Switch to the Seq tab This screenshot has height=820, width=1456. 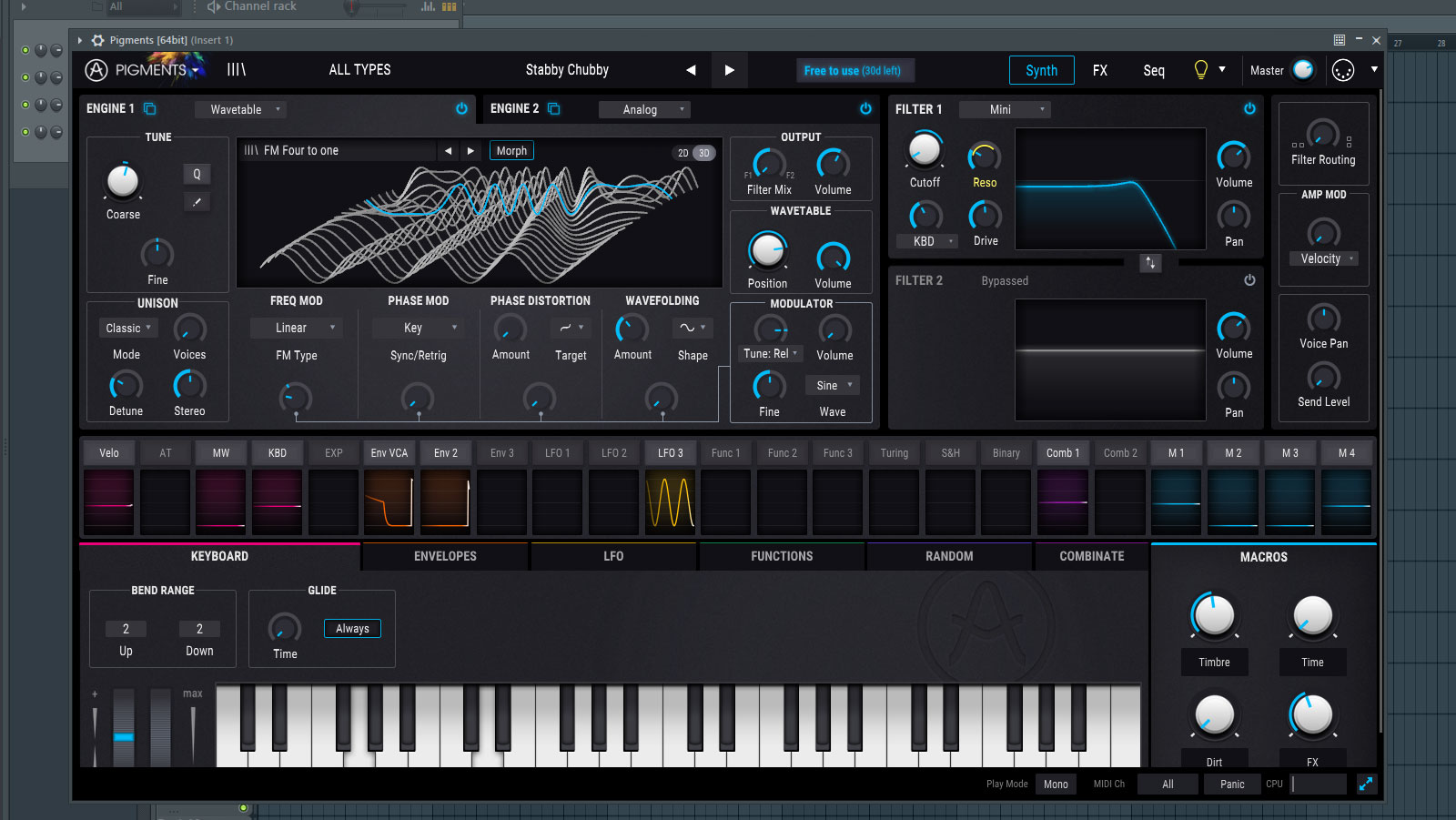pos(1154,70)
